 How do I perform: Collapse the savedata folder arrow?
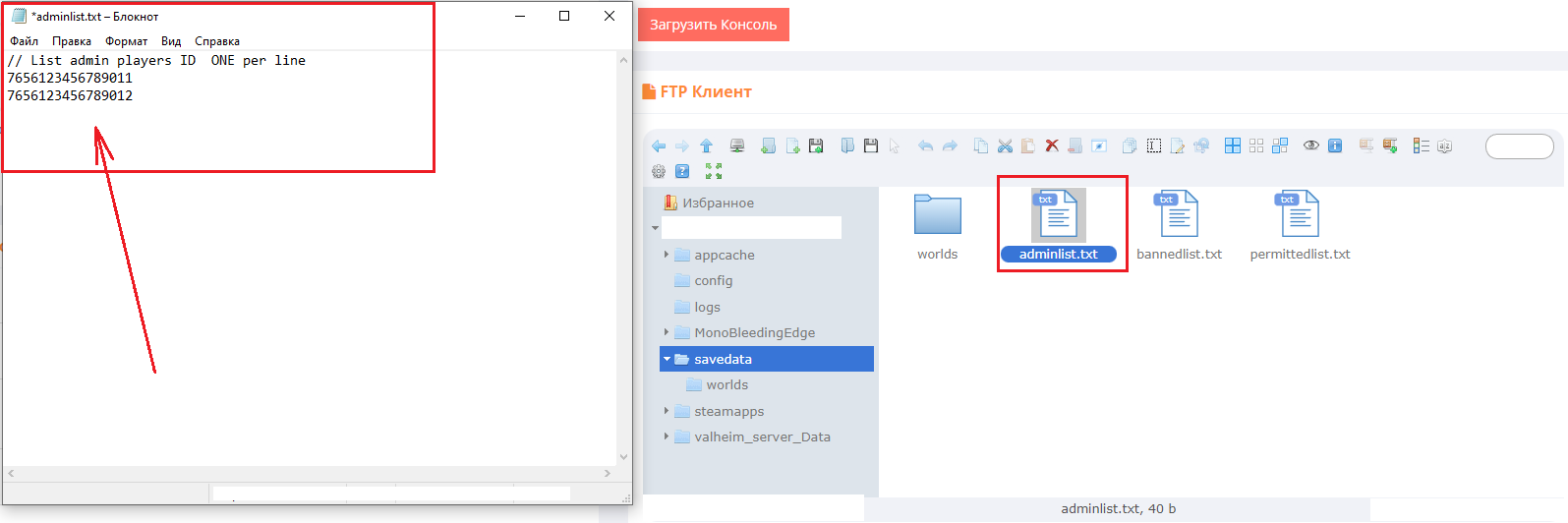667,359
